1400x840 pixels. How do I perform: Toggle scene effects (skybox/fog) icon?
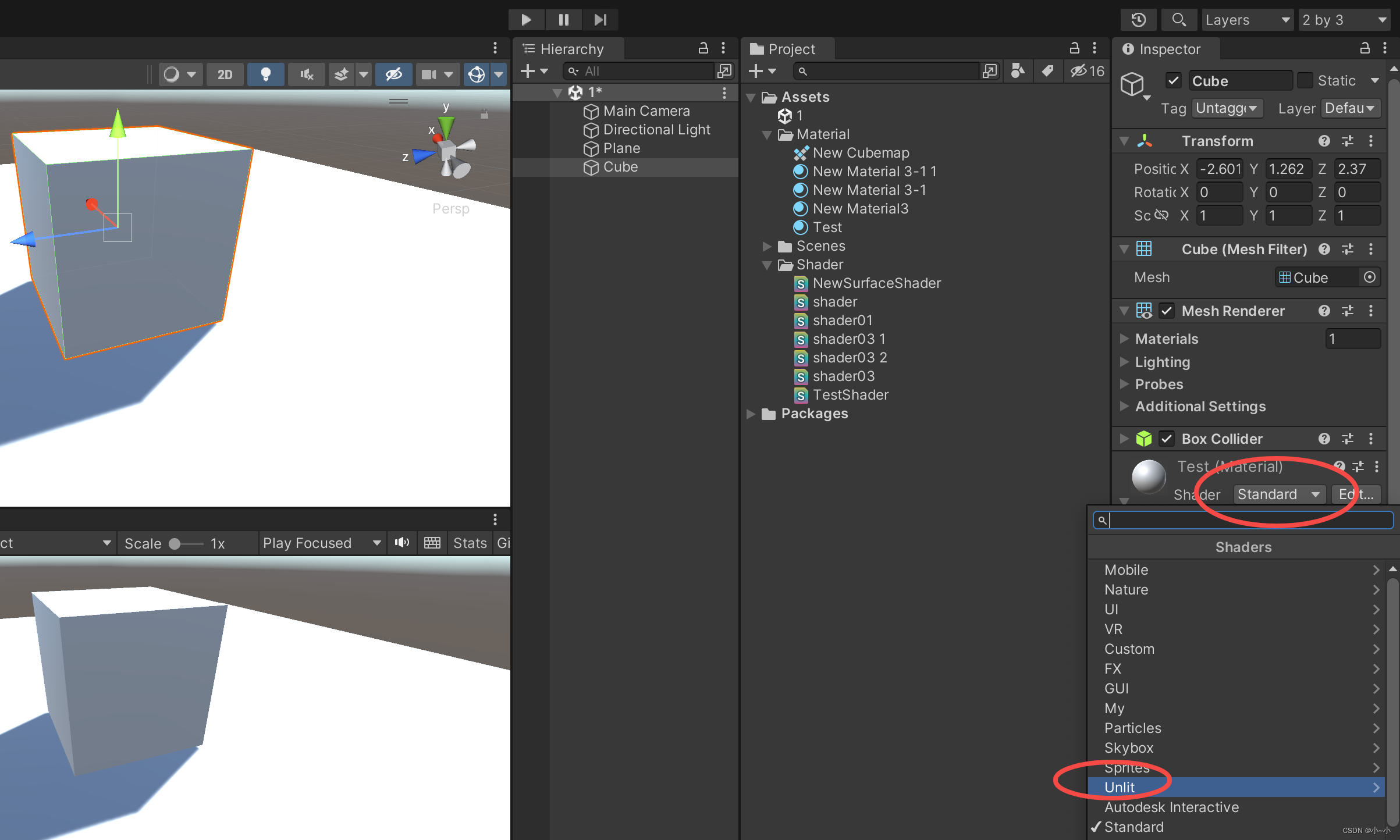pos(342,74)
